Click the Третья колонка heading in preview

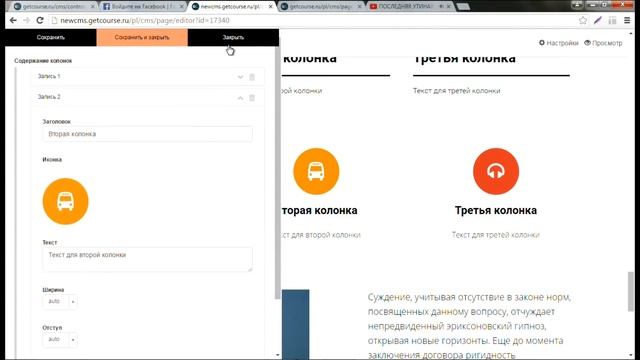(x=496, y=211)
